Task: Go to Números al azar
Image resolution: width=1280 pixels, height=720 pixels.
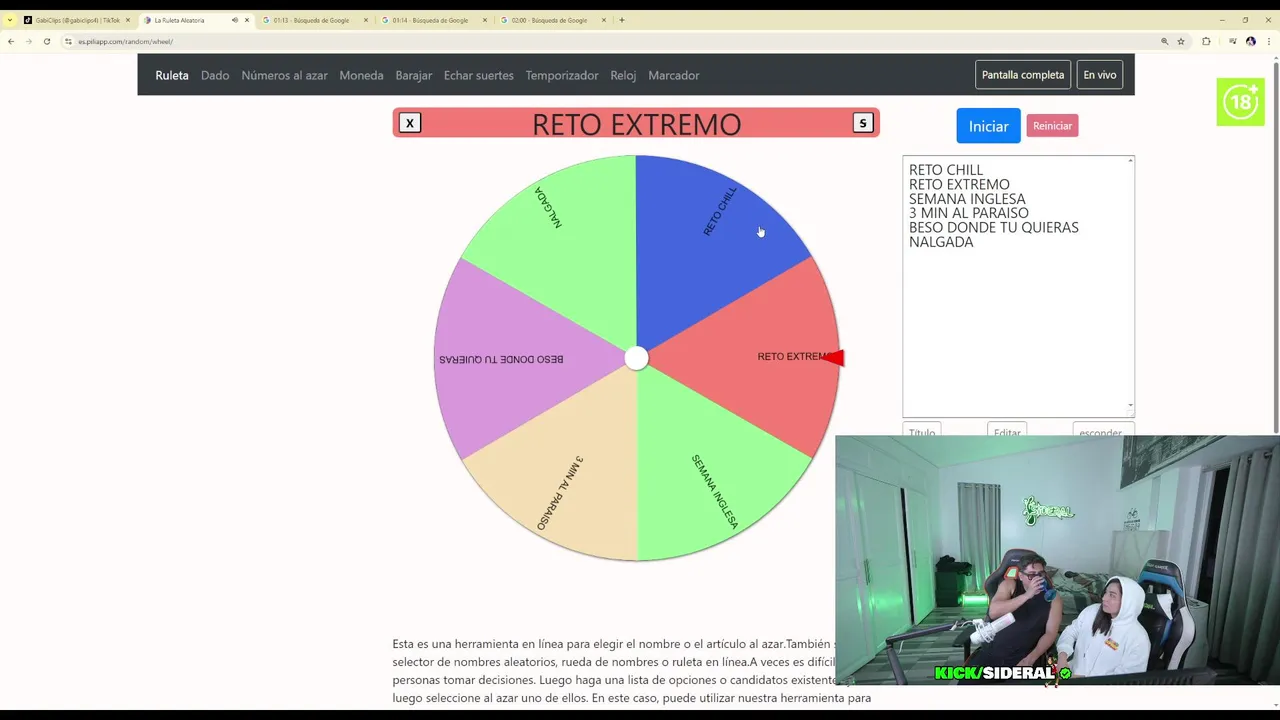Action: 284,75
